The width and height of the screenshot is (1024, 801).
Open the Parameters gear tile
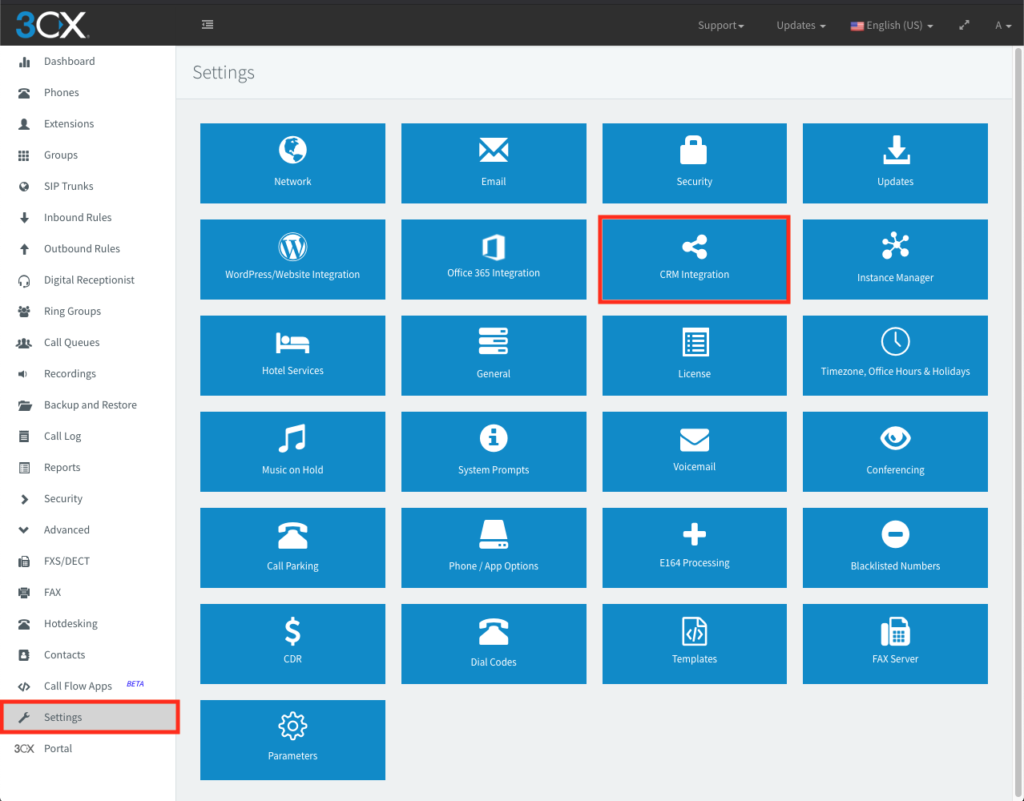(x=293, y=740)
